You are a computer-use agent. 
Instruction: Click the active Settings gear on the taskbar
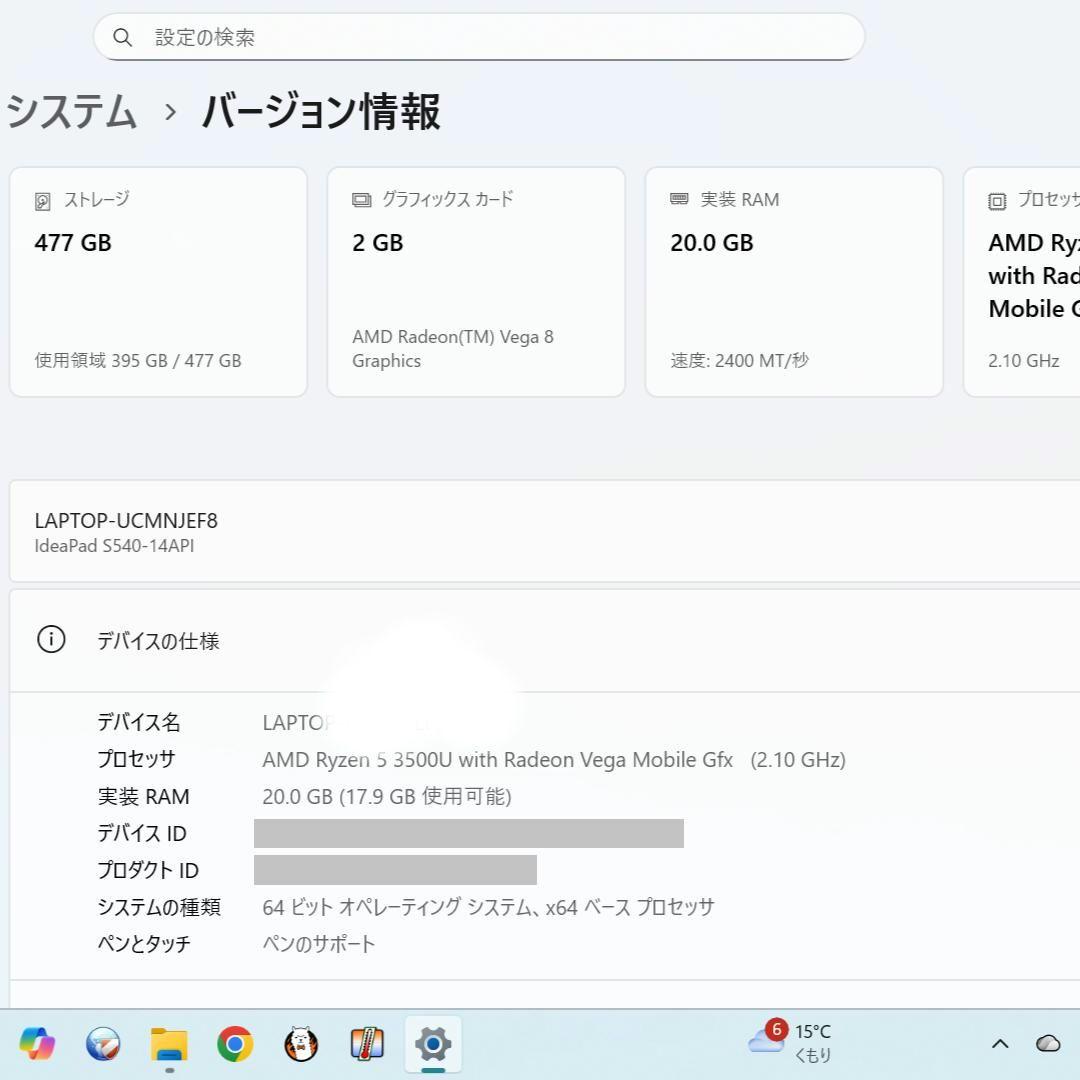(432, 1043)
